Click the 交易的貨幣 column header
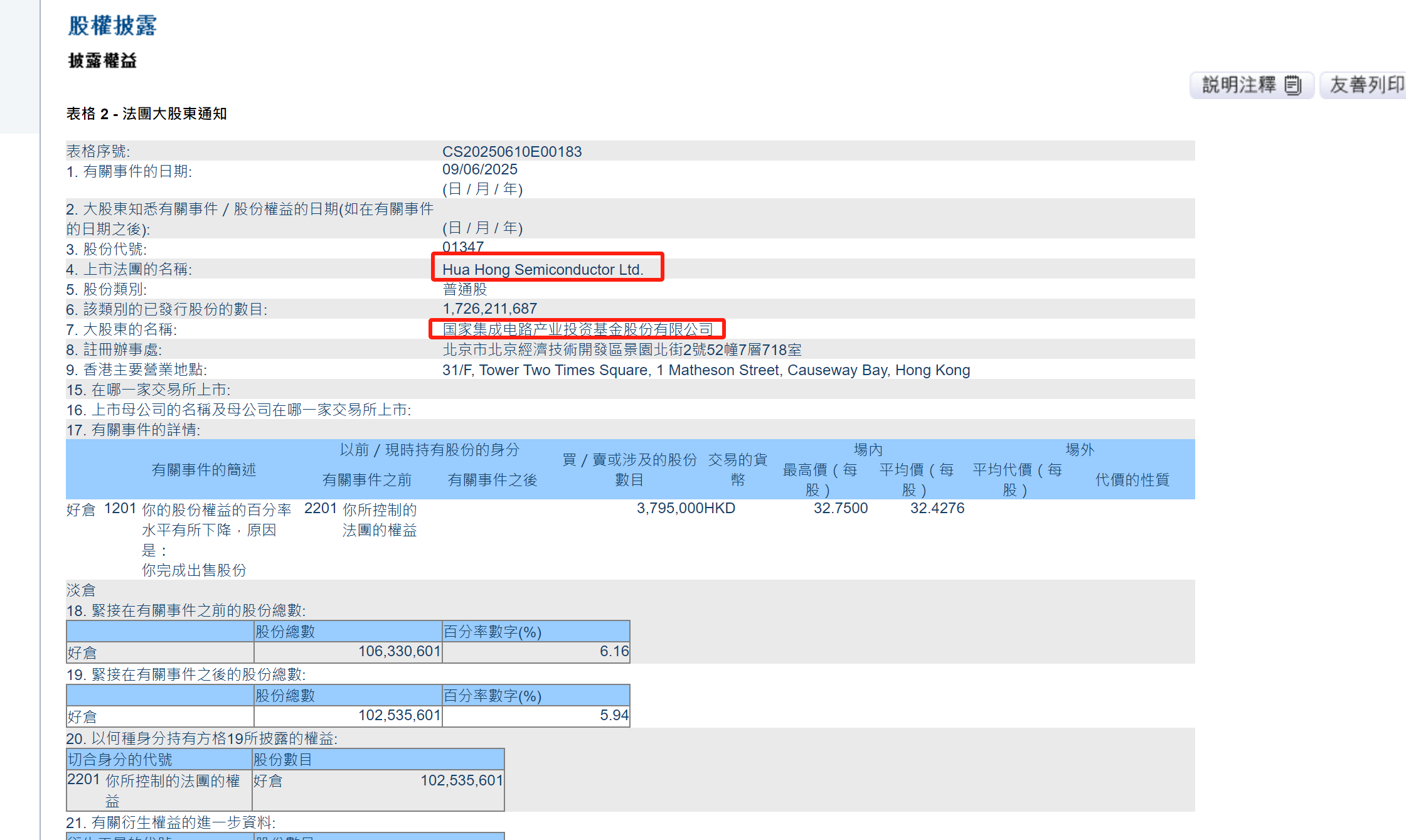This screenshot has width=1406, height=840. tap(738, 470)
